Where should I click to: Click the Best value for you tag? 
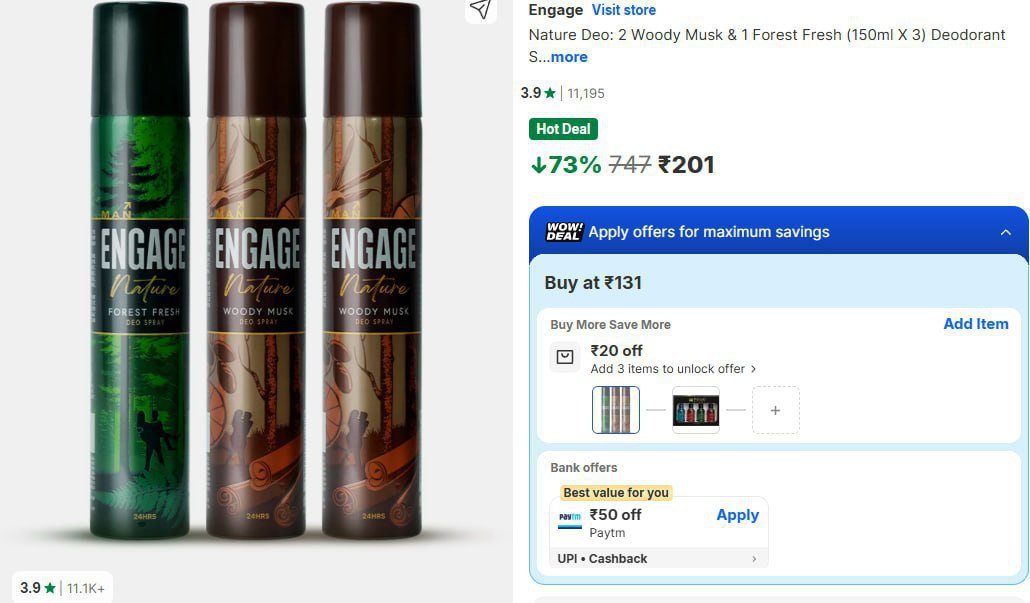[x=615, y=492]
